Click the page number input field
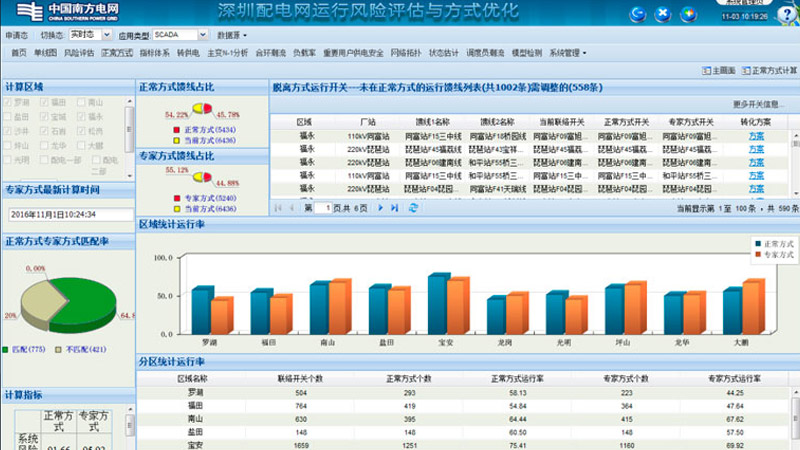Screen dimensions: 800x450 [x=324, y=208]
